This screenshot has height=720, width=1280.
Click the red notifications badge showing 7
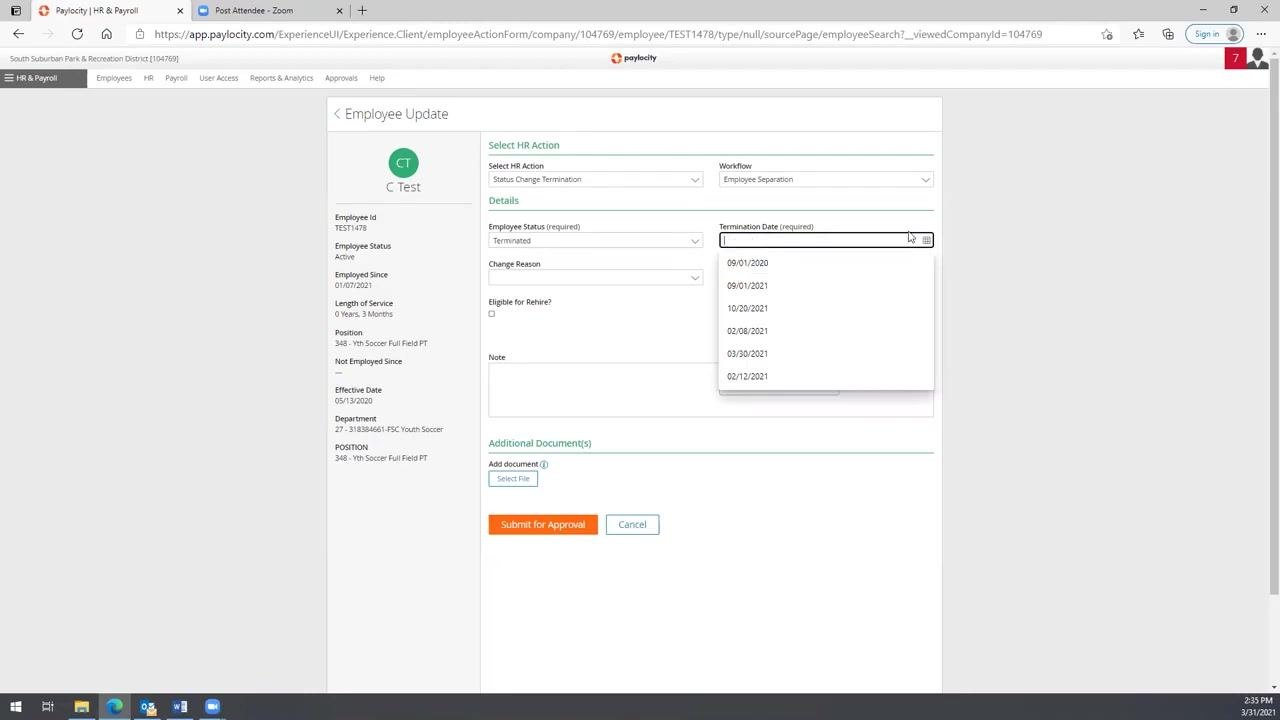(1235, 58)
